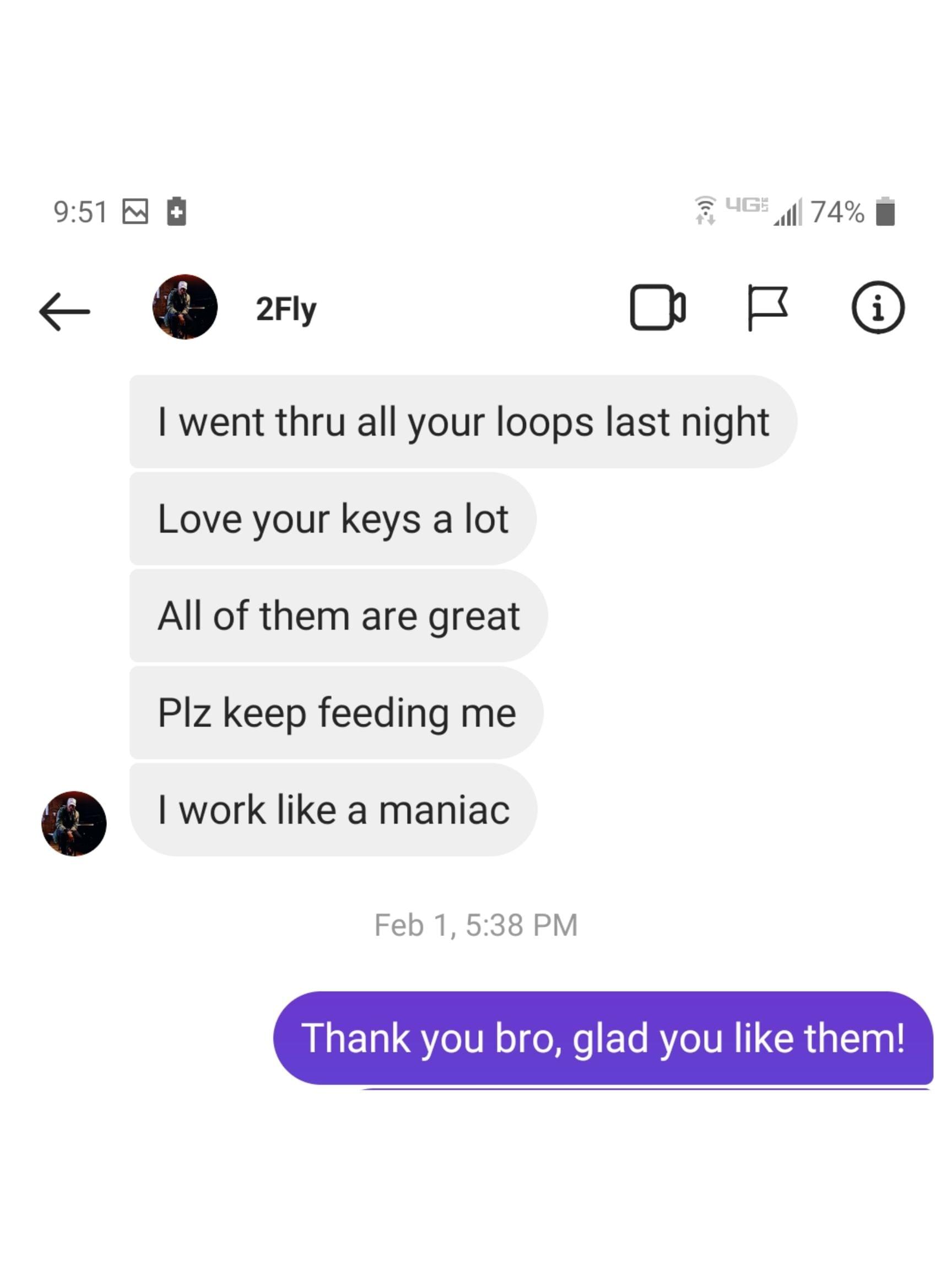
Task: Tap the 9:51 clock in status bar
Action: coord(80,212)
